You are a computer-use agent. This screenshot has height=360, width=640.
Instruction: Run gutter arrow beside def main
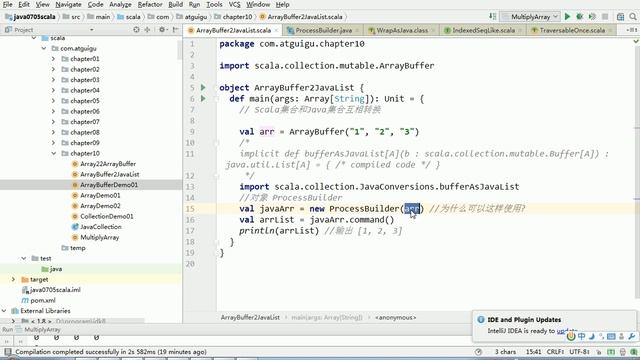203,98
